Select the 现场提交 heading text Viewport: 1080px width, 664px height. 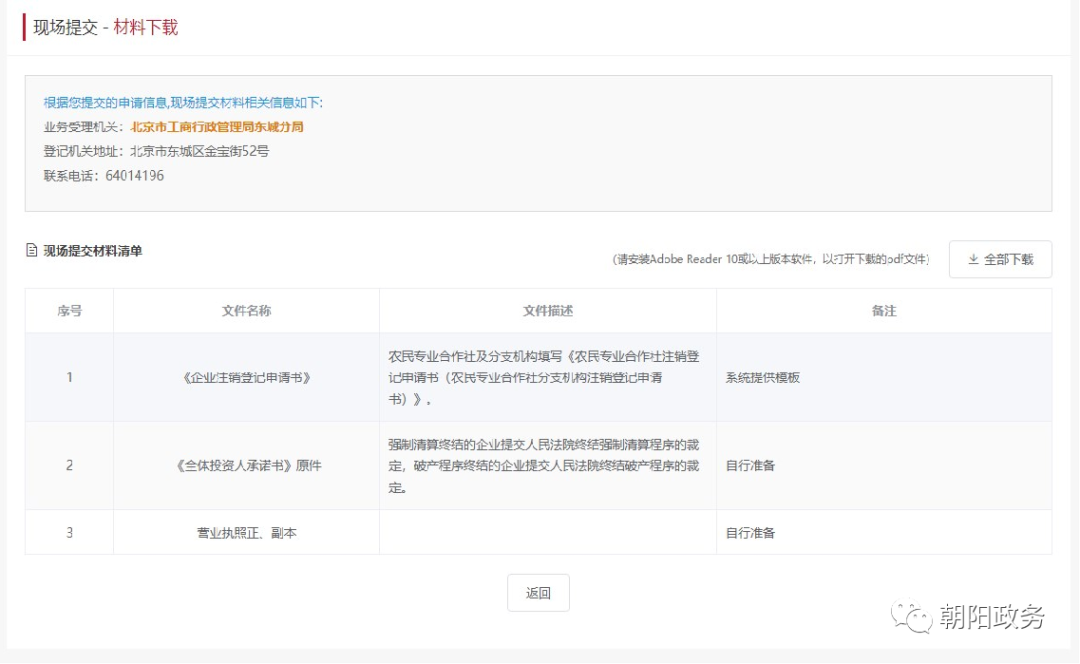(x=65, y=28)
